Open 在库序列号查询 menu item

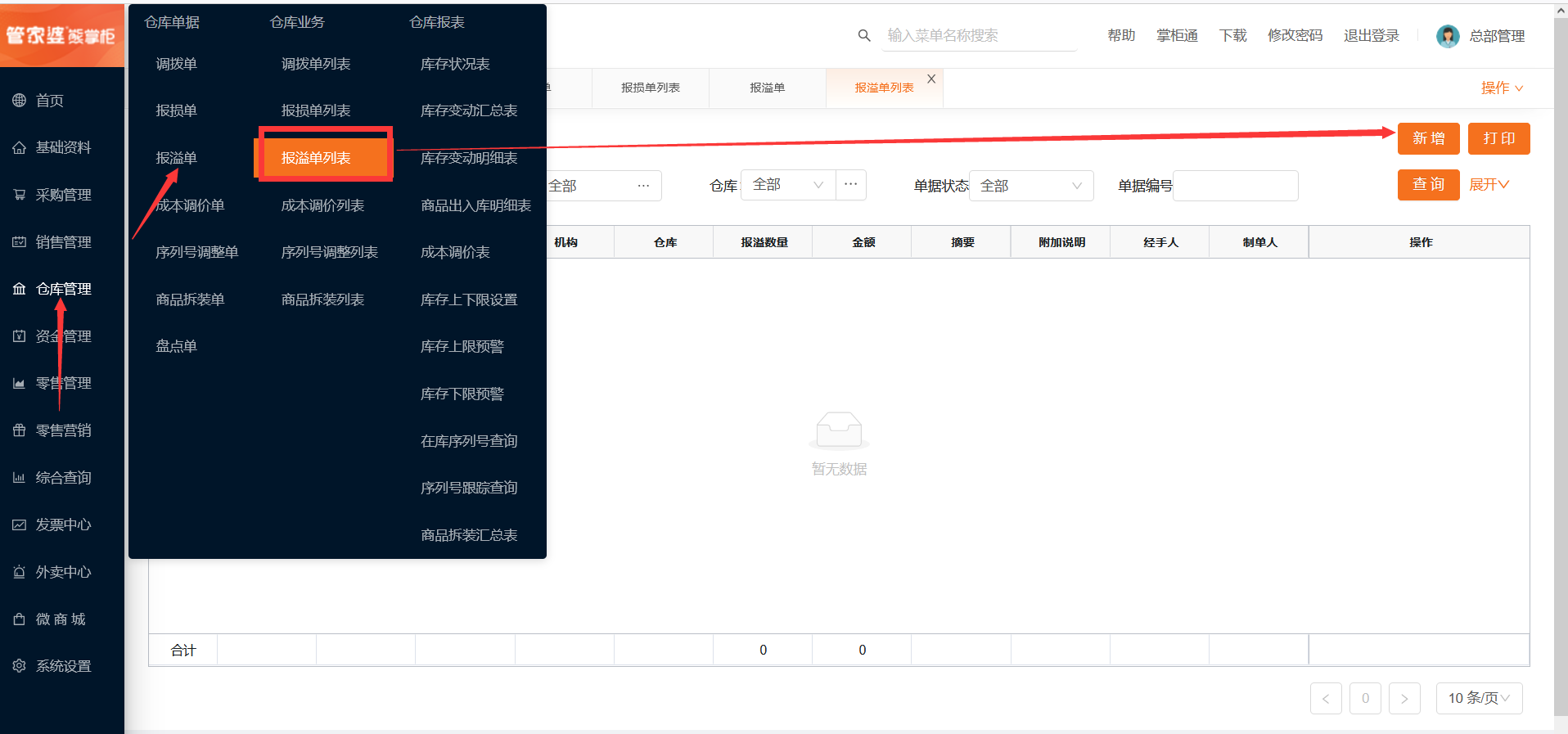[x=469, y=441]
